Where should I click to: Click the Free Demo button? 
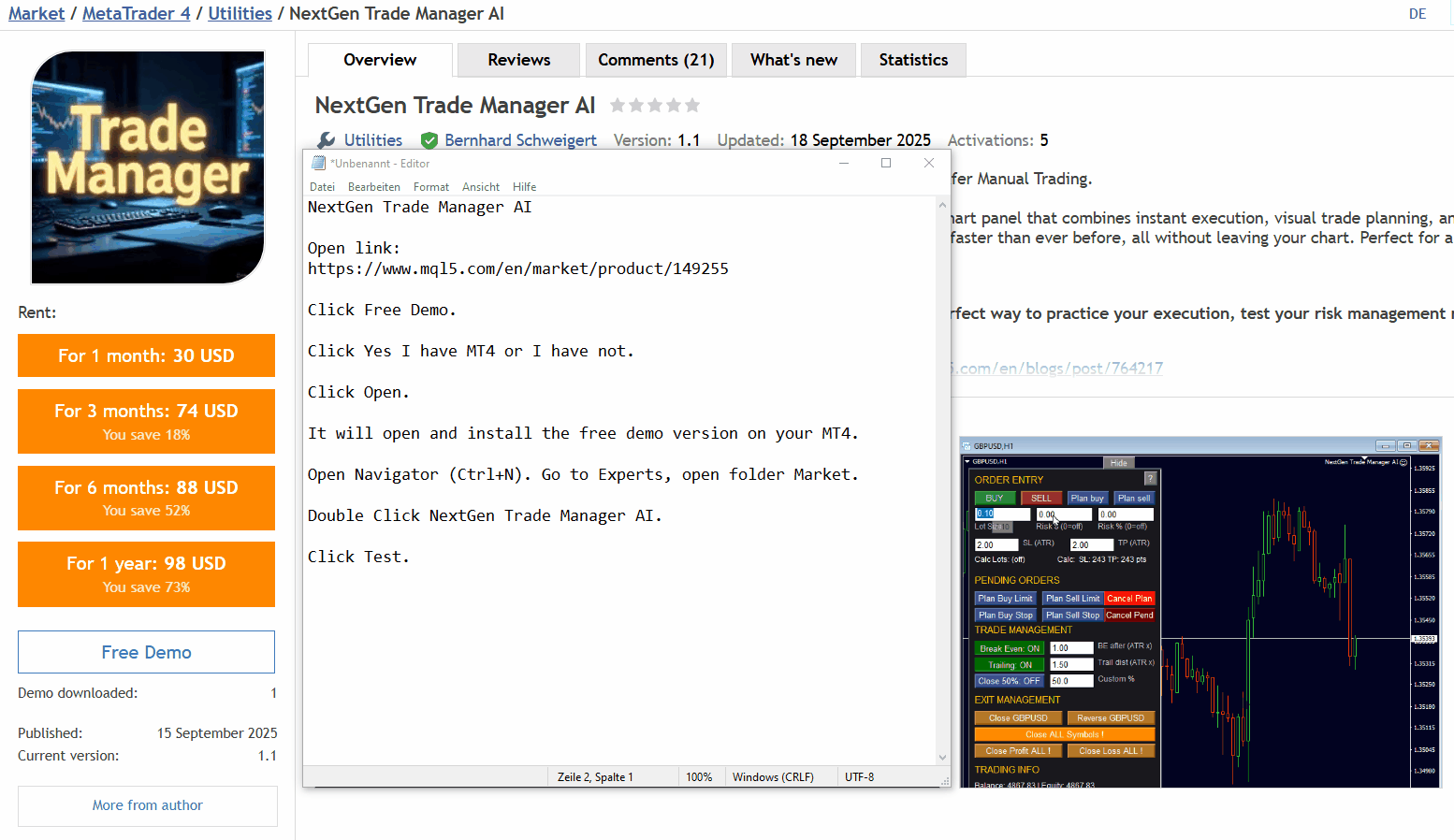point(146,652)
